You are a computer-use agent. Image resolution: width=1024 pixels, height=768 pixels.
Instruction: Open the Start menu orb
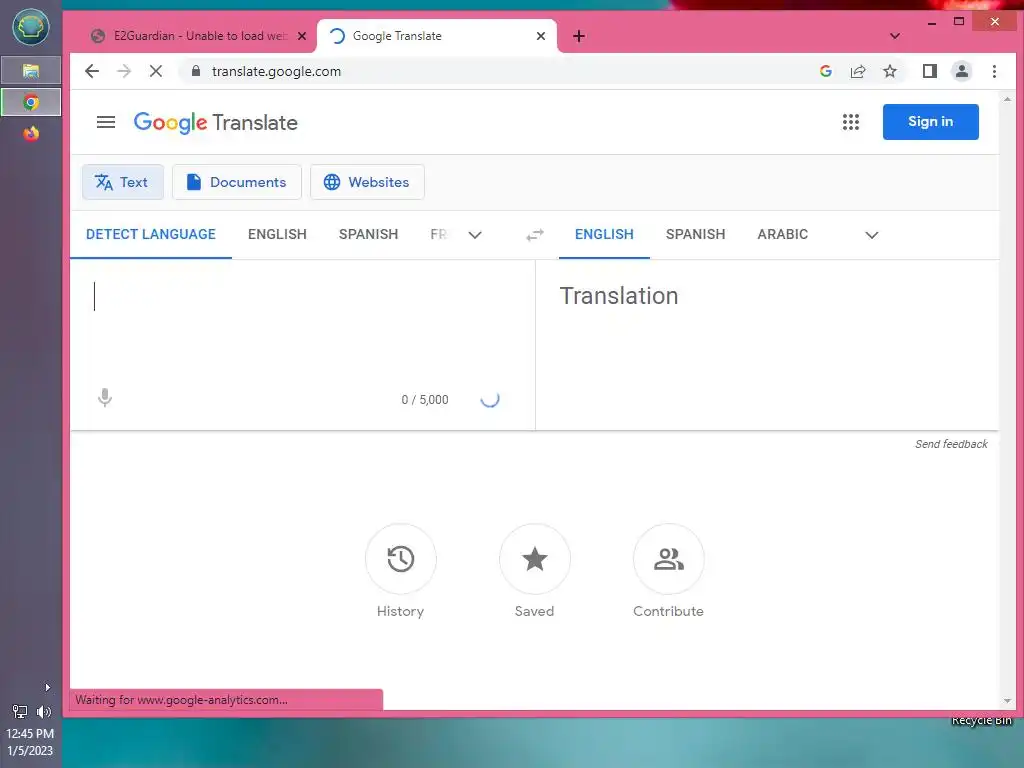31,27
